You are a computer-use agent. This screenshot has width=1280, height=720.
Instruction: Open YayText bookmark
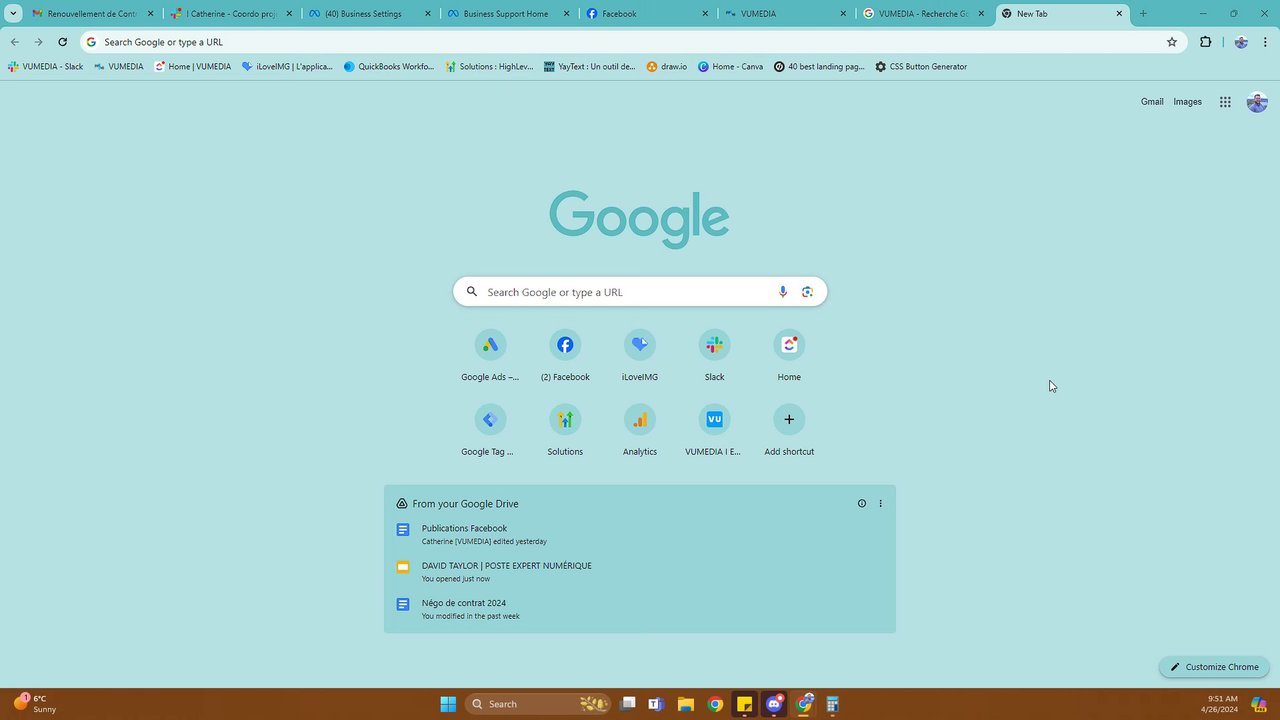[x=590, y=67]
